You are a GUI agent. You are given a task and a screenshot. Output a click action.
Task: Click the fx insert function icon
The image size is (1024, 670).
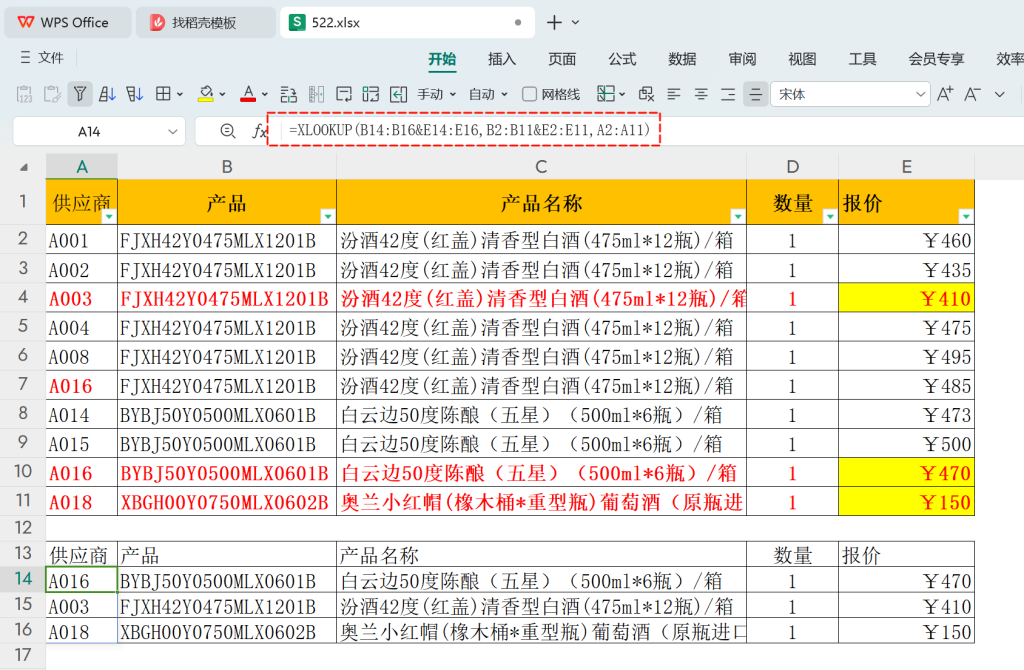coord(259,131)
